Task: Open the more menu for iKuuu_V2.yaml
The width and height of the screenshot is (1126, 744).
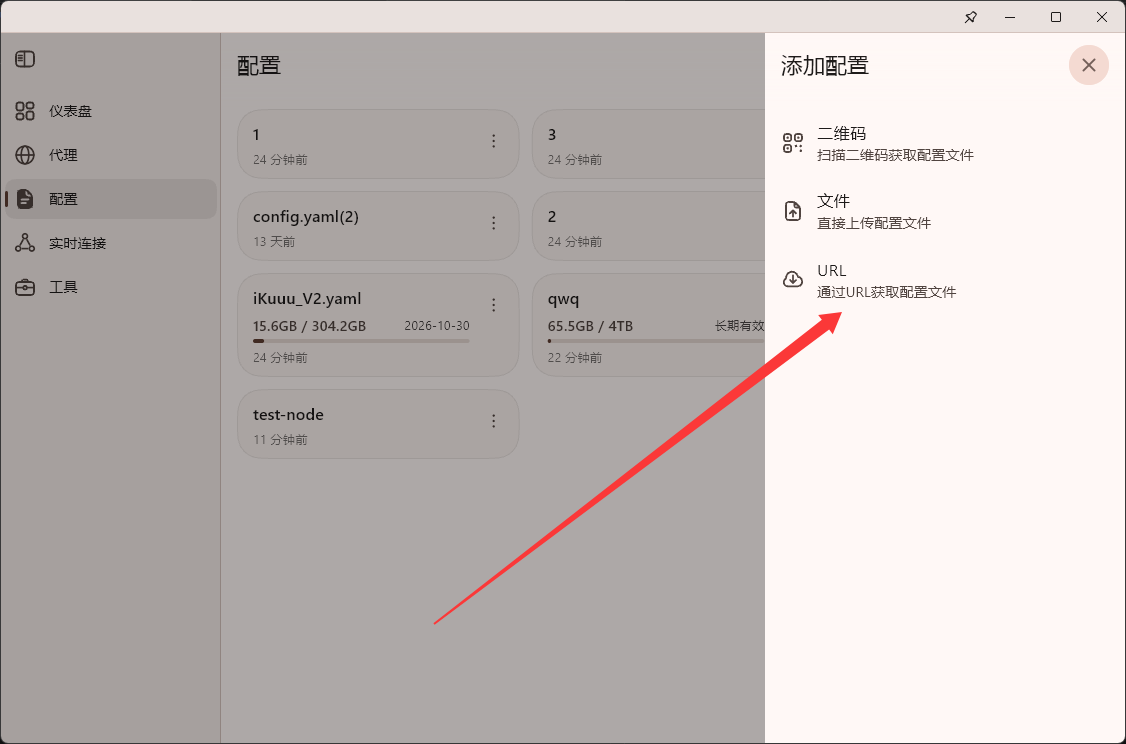Action: [x=493, y=305]
